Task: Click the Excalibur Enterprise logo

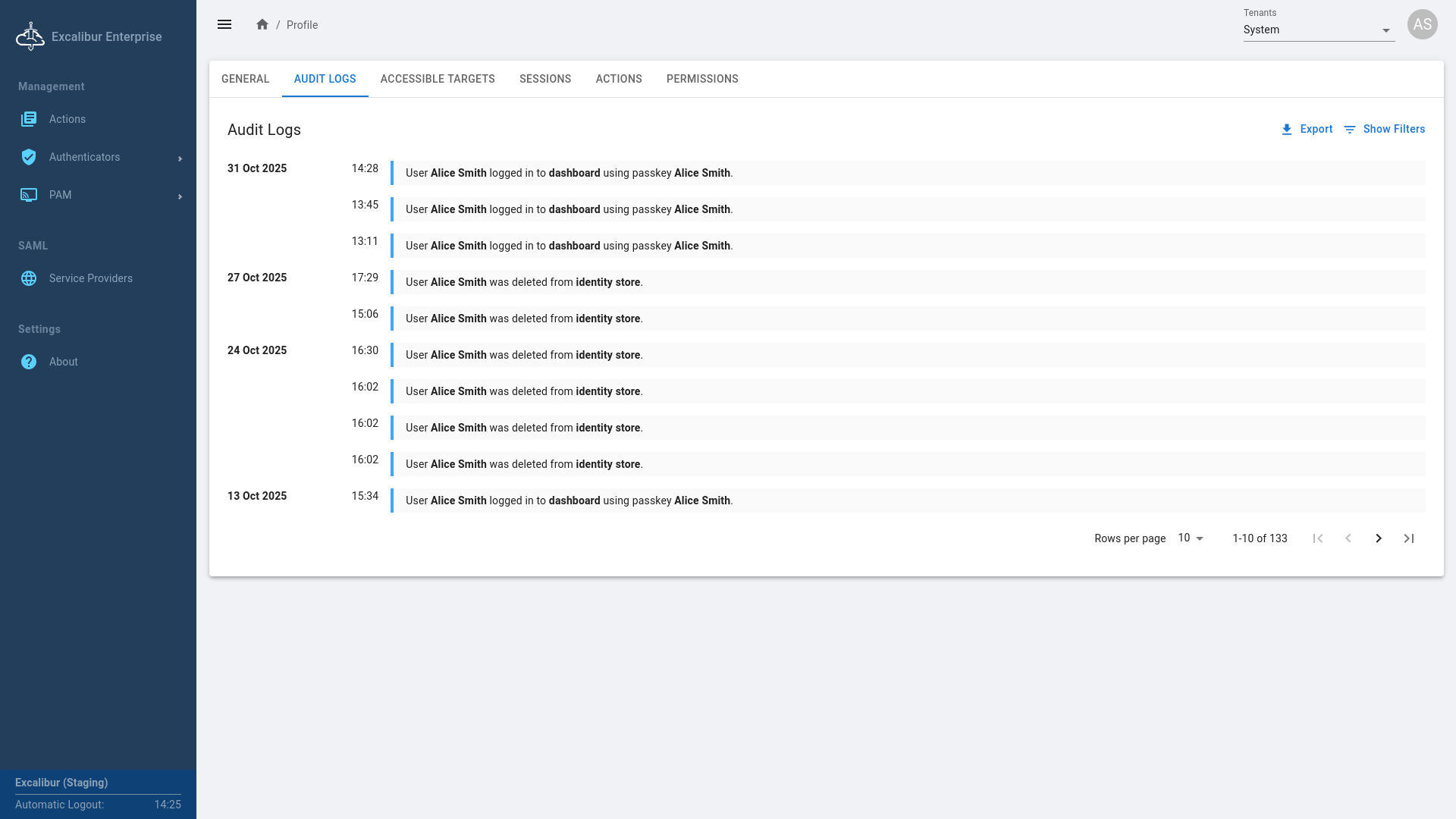Action: click(x=30, y=36)
